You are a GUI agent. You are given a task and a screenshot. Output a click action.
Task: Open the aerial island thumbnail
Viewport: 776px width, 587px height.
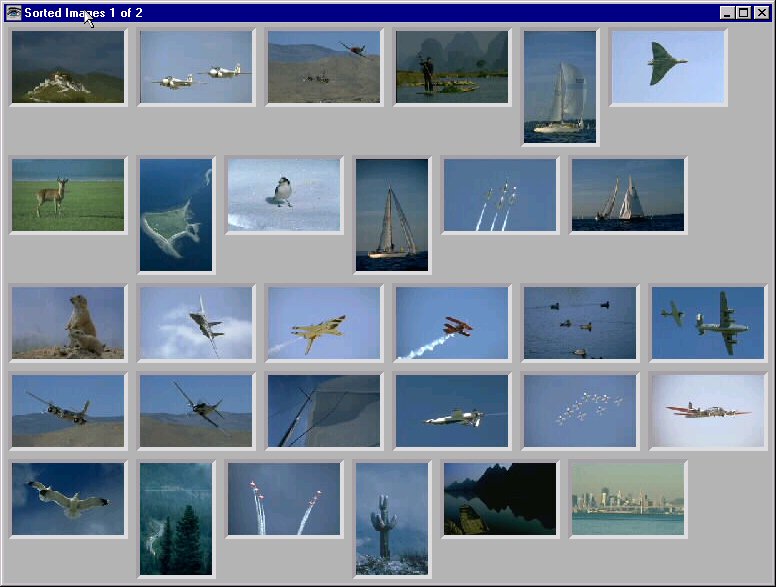(x=176, y=215)
